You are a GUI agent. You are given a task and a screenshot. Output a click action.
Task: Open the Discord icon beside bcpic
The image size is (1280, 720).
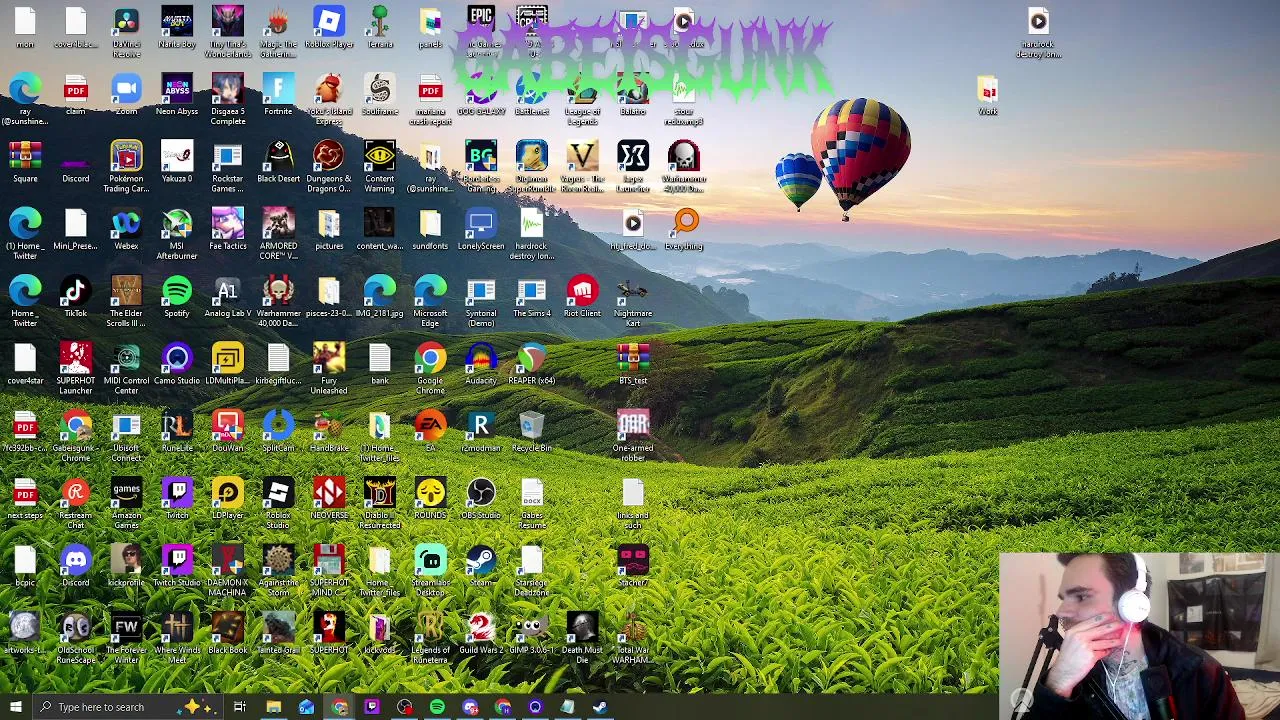[x=76, y=567]
